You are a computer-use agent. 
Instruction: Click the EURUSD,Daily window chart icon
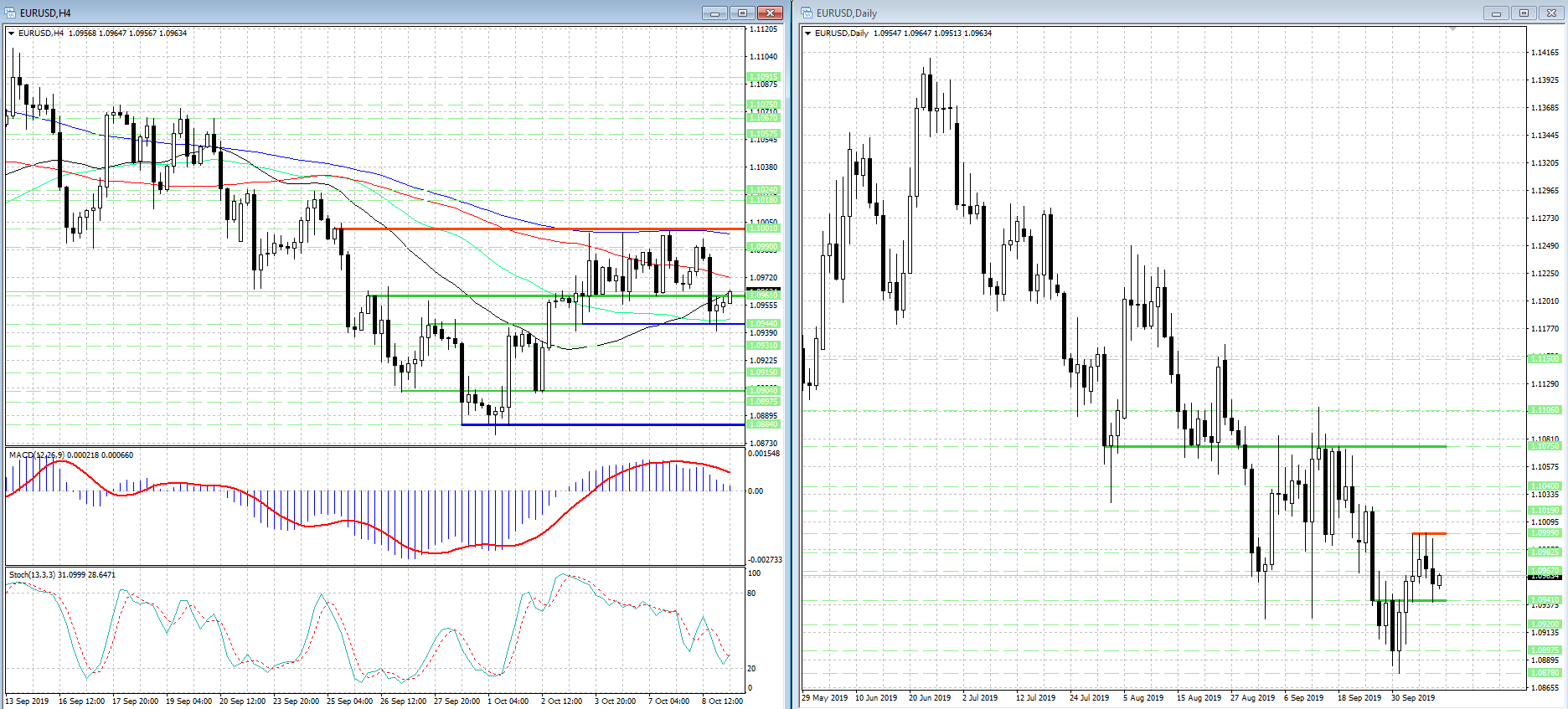[x=807, y=13]
